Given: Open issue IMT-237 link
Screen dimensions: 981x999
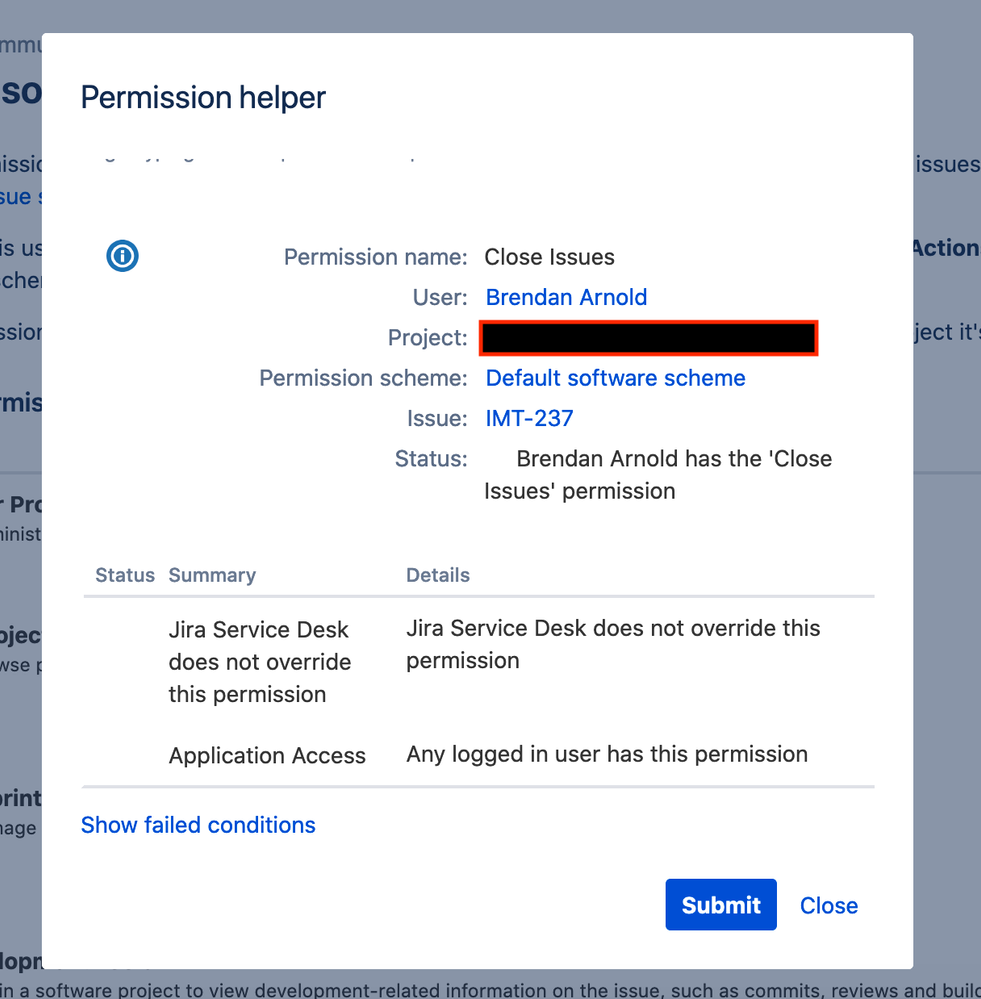Looking at the screenshot, I should 529,418.
